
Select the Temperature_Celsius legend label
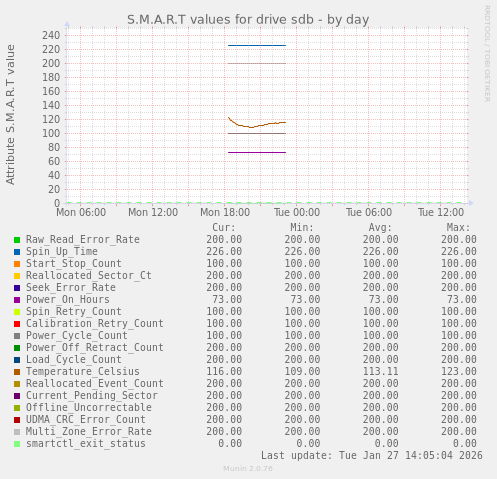(x=83, y=372)
